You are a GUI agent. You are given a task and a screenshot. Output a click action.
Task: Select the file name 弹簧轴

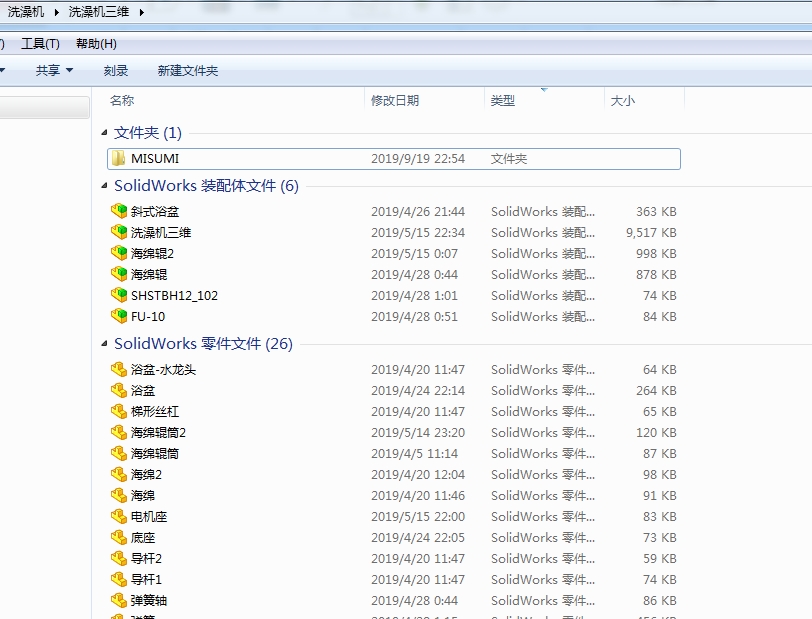149,600
